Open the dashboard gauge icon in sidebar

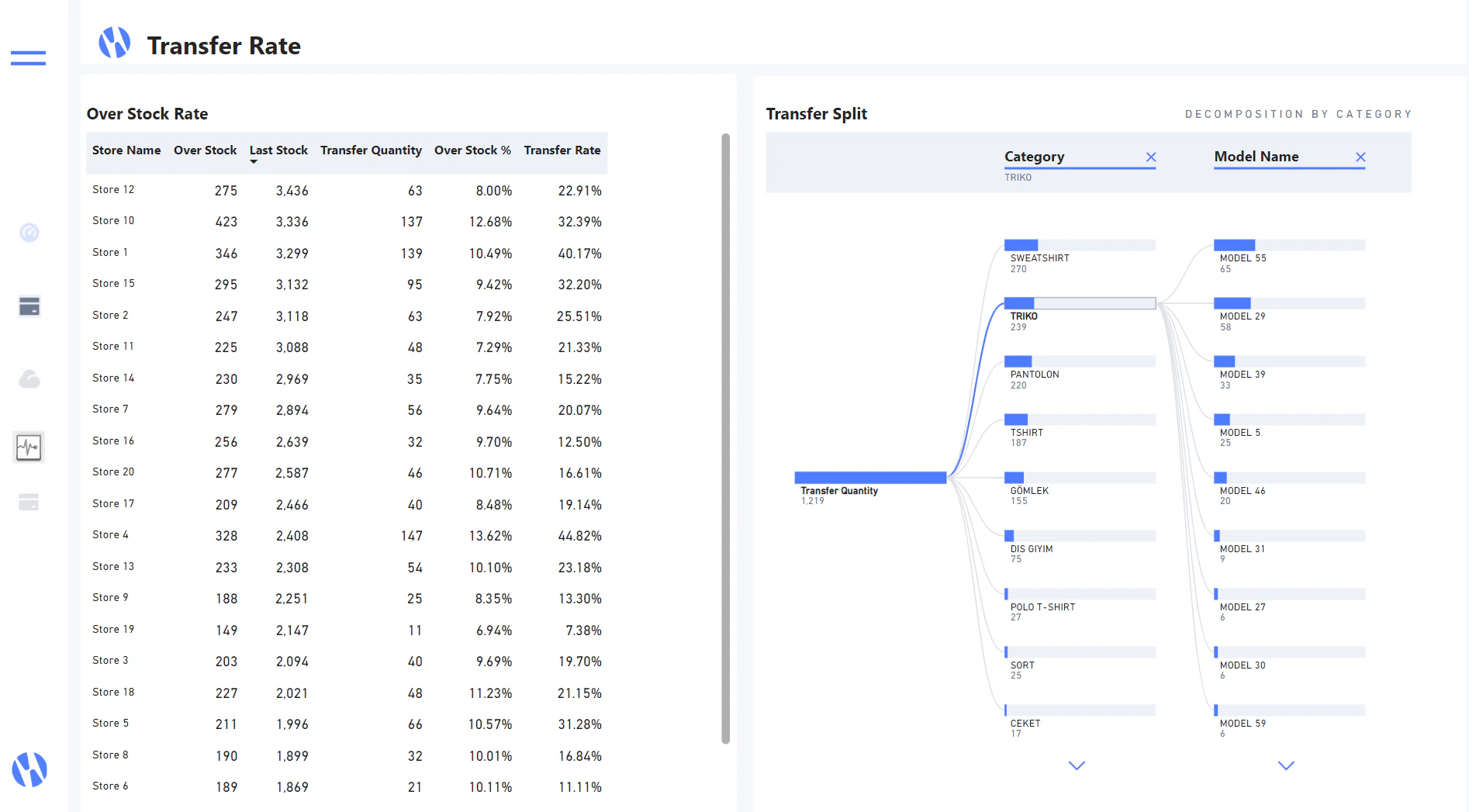[x=29, y=232]
